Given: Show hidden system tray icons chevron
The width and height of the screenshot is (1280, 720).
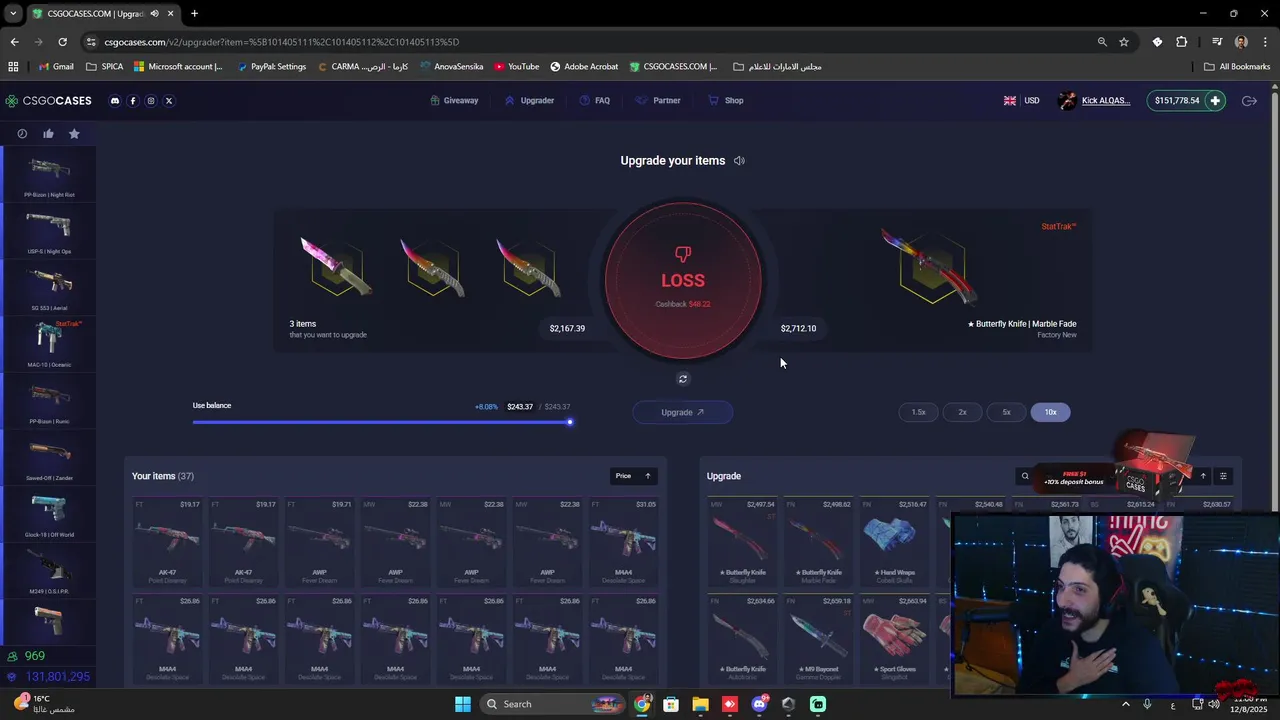Looking at the screenshot, I should pyautogui.click(x=1125, y=704).
